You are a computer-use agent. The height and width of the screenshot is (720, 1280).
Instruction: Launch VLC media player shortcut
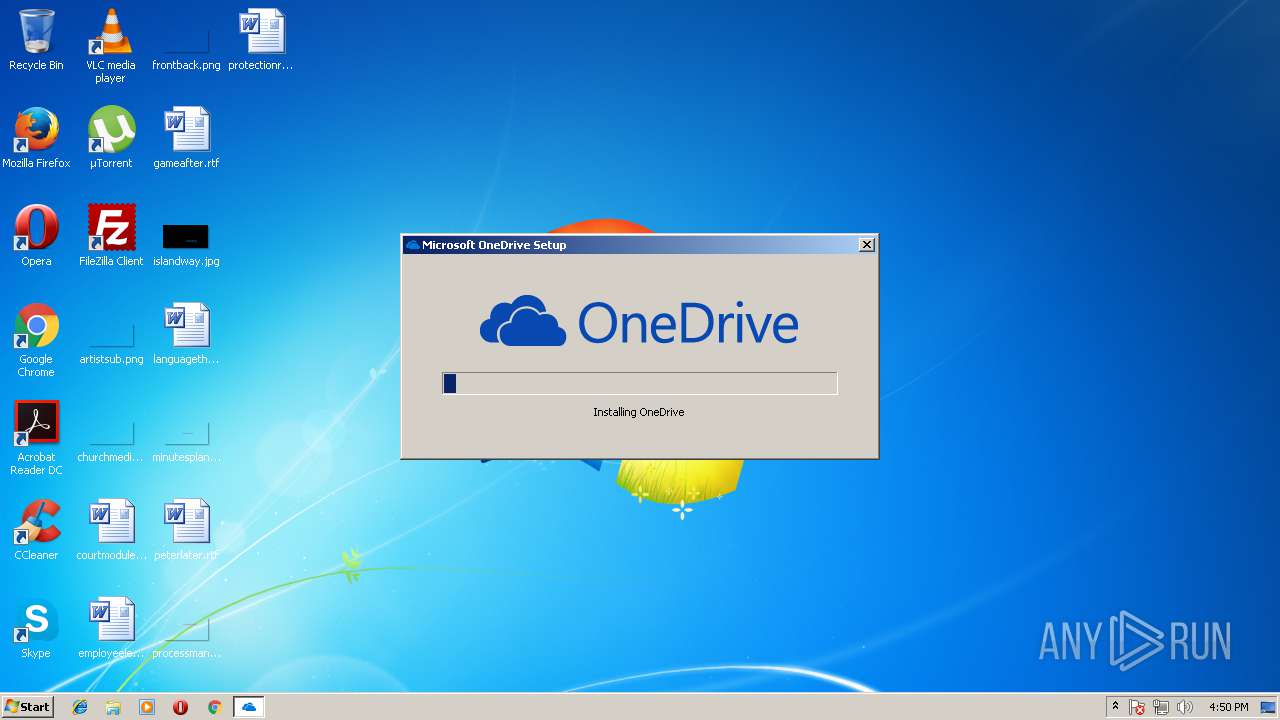(x=111, y=46)
